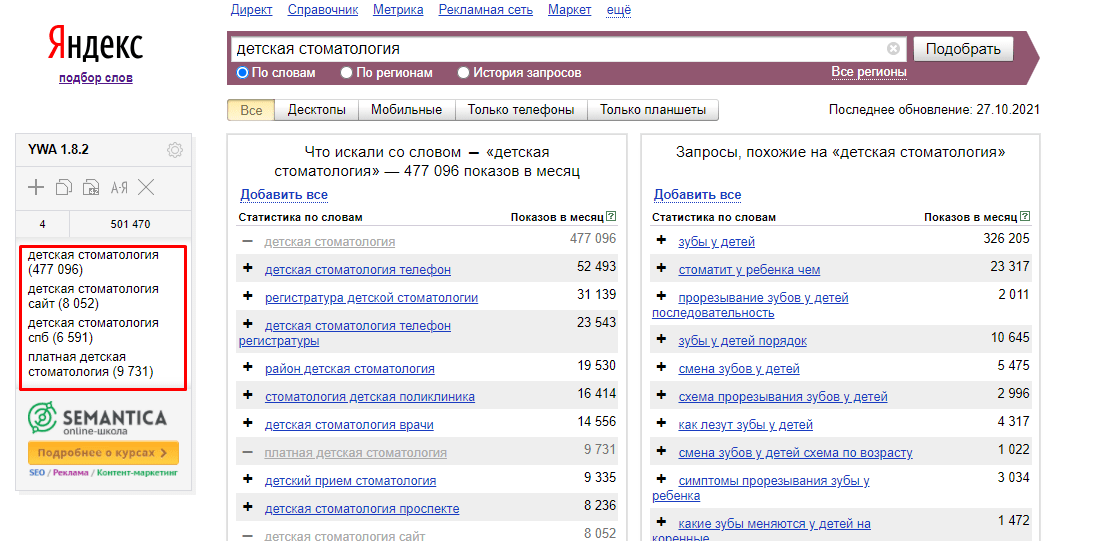Add 'район детская стоматология' with plus icon

[x=248, y=367]
